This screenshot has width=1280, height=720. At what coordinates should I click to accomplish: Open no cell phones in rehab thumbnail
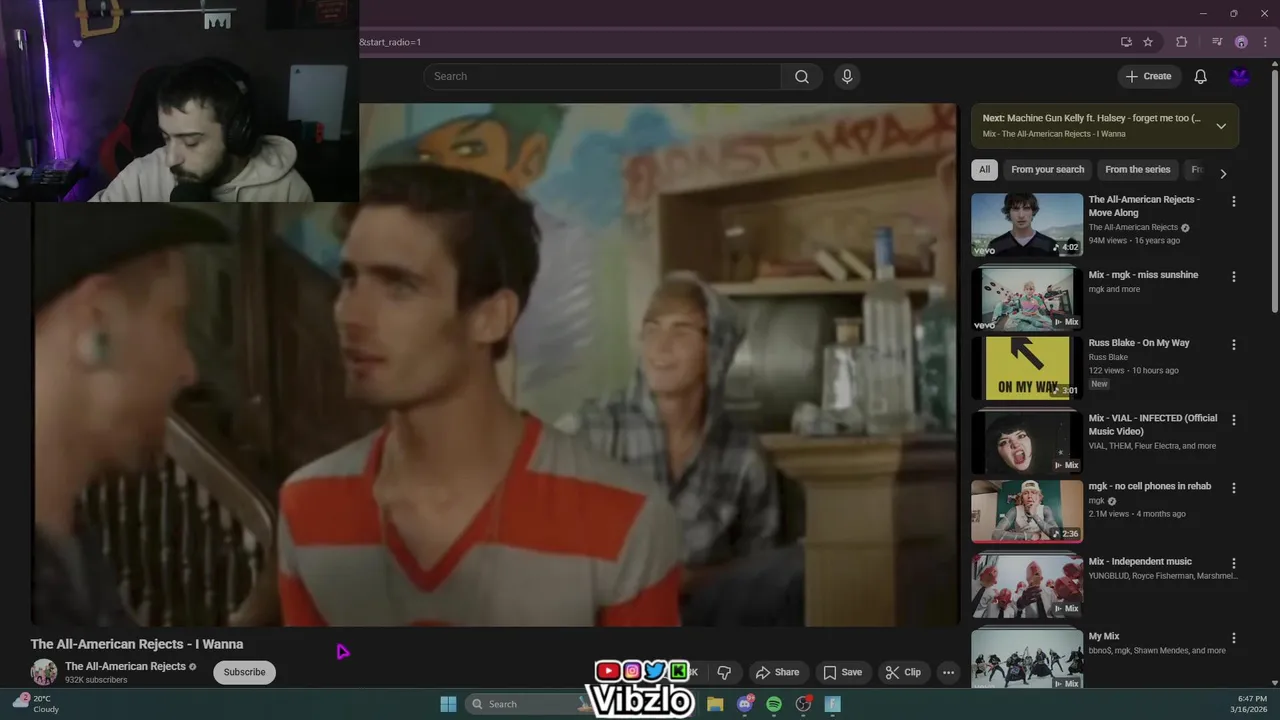click(x=1027, y=511)
